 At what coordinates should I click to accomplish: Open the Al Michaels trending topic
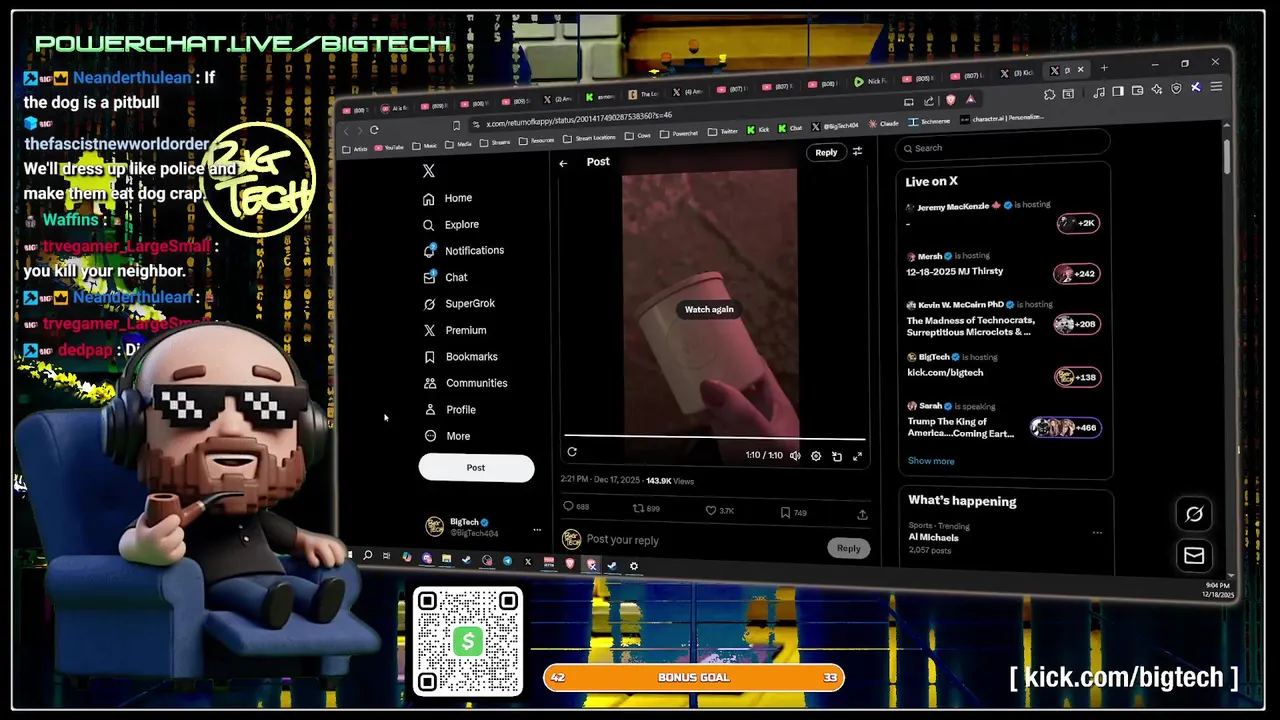(x=933, y=538)
